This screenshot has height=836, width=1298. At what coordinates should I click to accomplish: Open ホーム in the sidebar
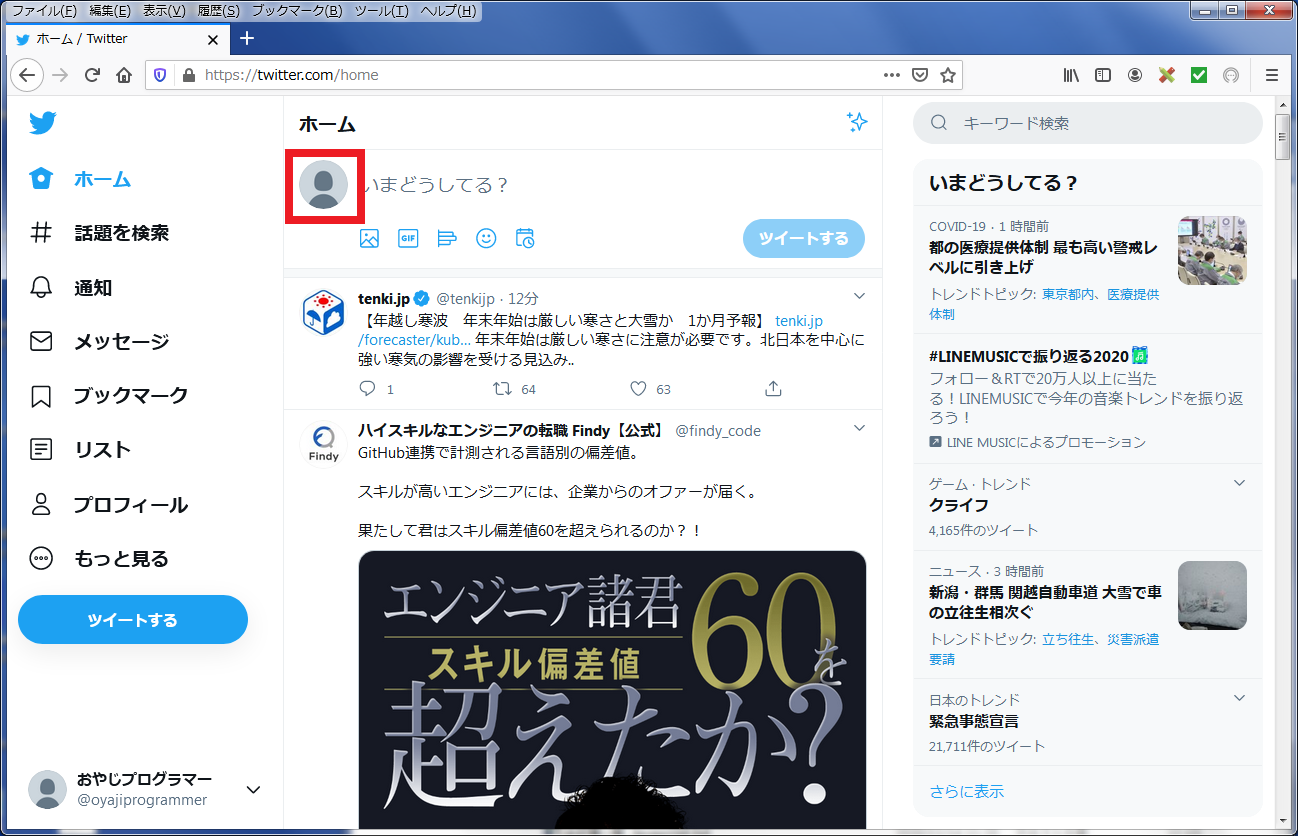click(81, 180)
